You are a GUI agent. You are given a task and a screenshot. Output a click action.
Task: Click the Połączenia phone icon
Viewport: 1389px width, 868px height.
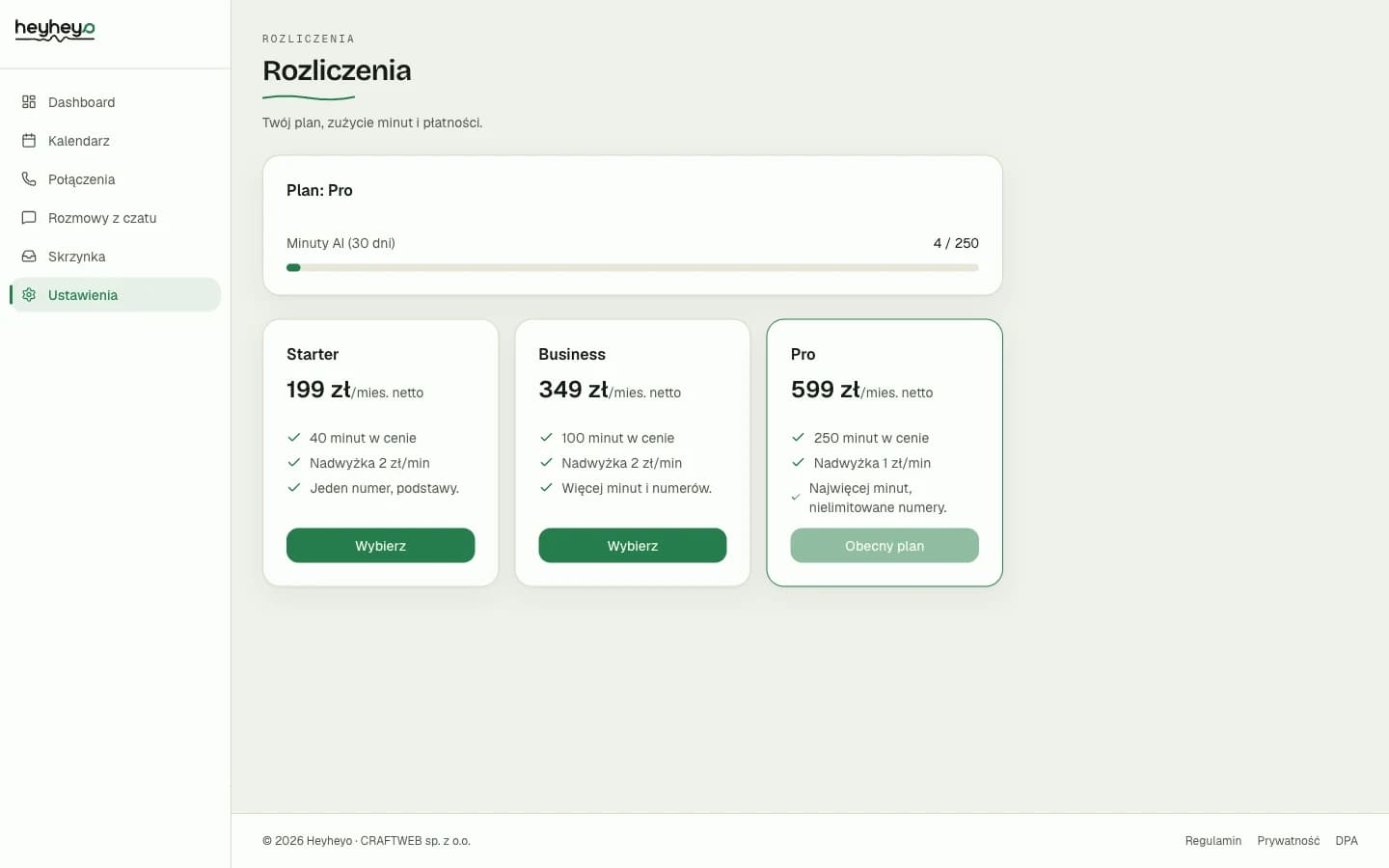[x=29, y=178]
